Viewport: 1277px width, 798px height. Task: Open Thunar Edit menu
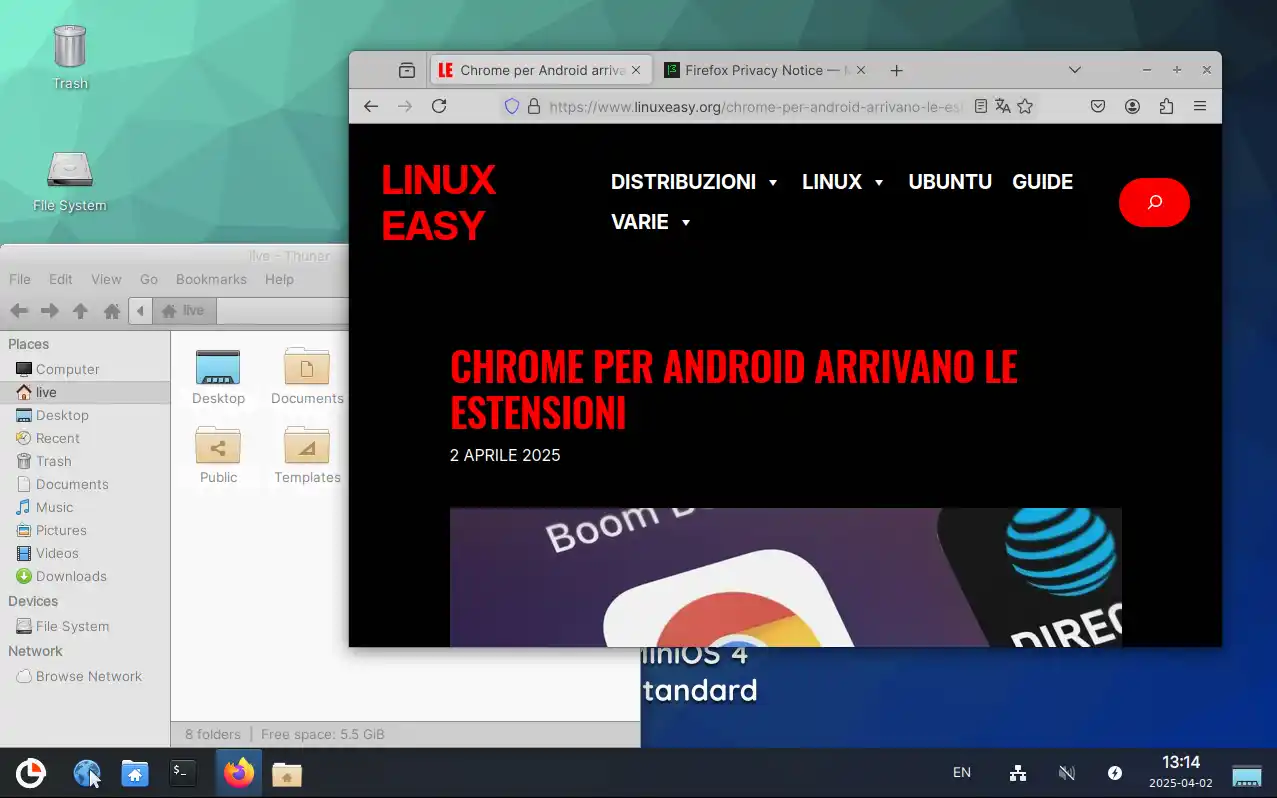click(61, 279)
